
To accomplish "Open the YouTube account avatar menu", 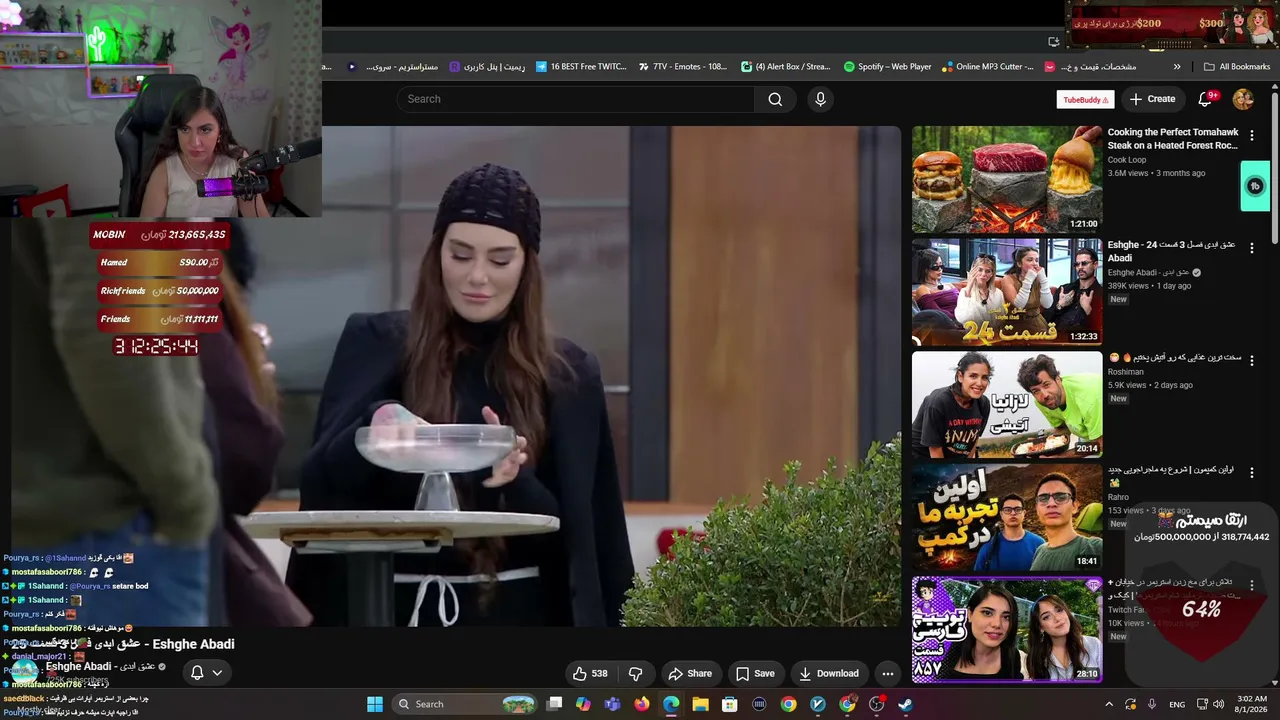I will pyautogui.click(x=1243, y=99).
